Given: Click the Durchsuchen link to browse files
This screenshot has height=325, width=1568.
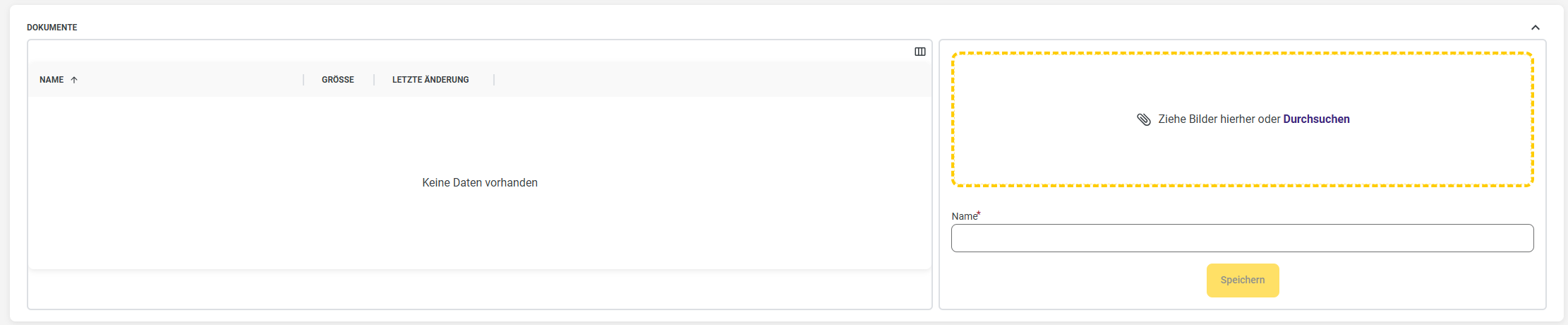Looking at the screenshot, I should 1316,119.
